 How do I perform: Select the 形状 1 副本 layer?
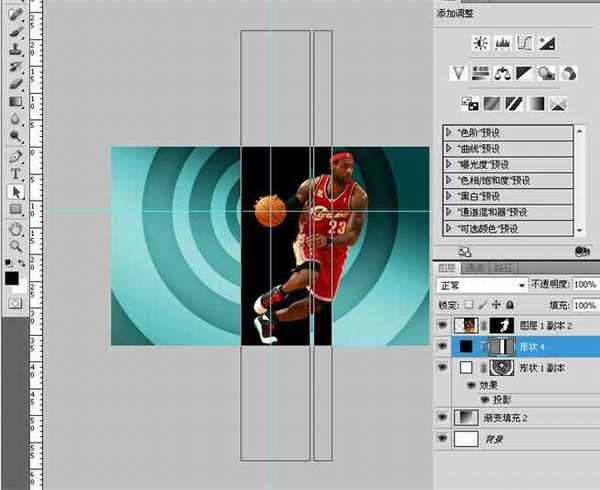[x=545, y=367]
